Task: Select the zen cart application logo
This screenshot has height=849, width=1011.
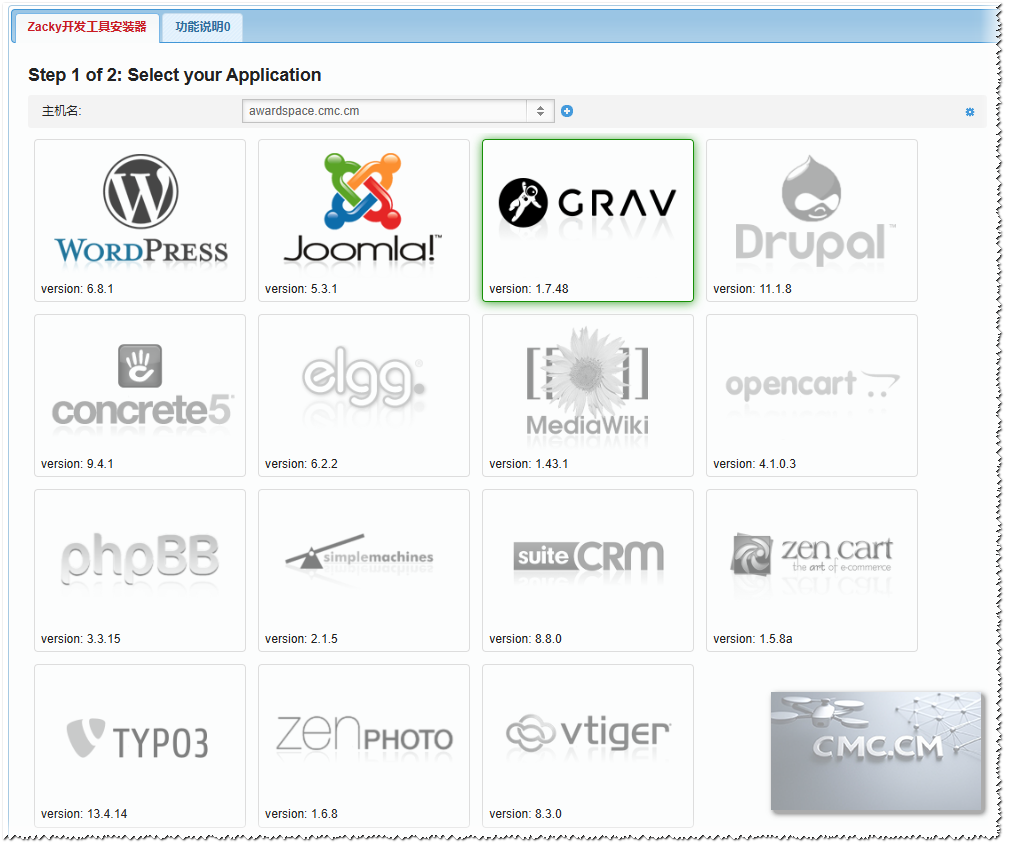Action: 812,554
